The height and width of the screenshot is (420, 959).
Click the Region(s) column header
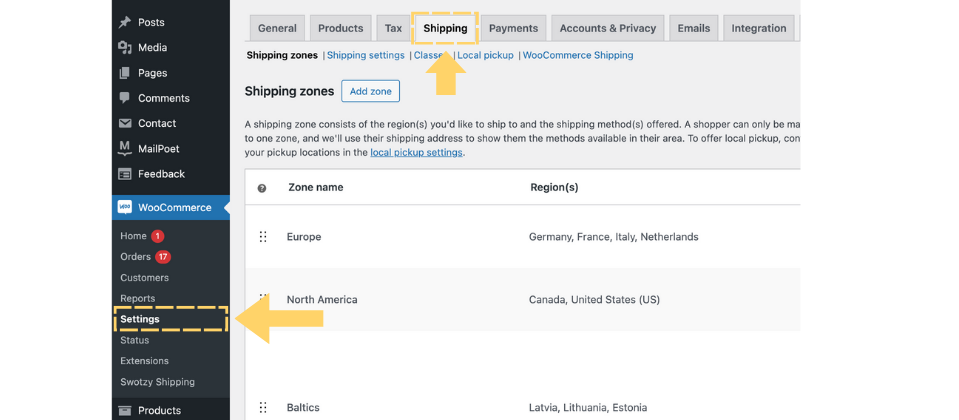pyautogui.click(x=554, y=187)
